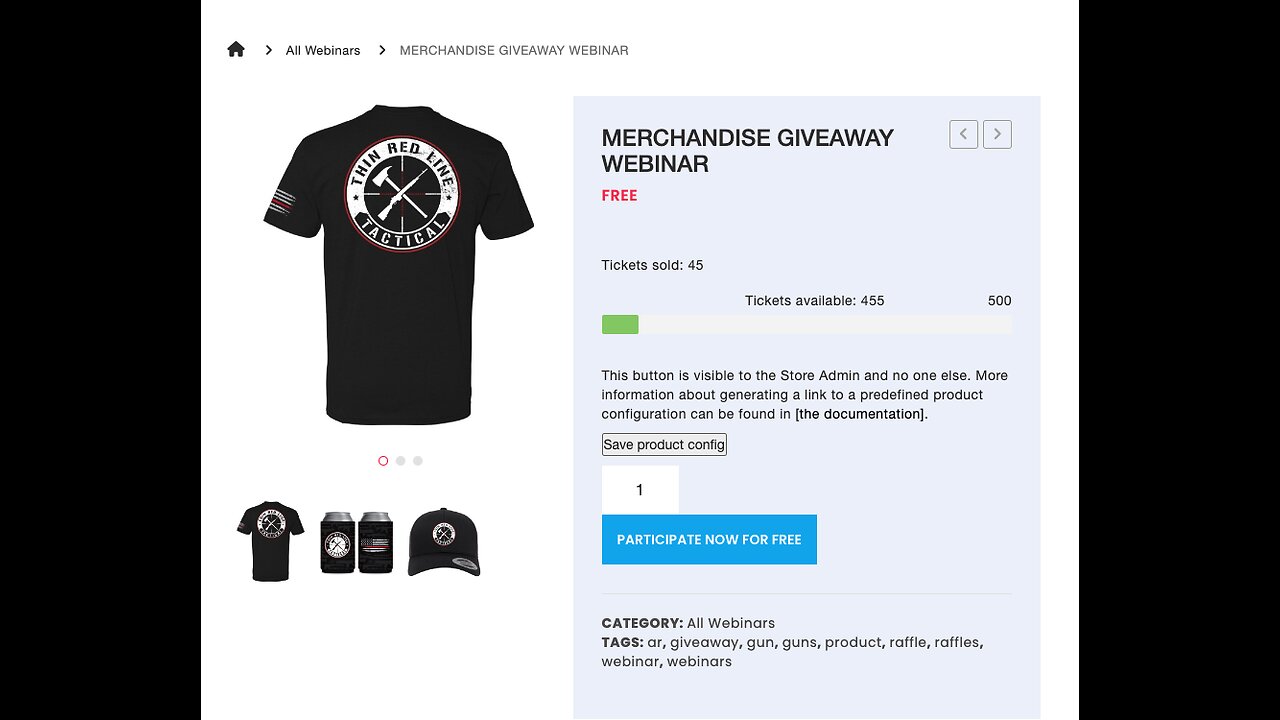The image size is (1280, 720).
Task: Open All Webinars category link
Action: click(x=731, y=623)
